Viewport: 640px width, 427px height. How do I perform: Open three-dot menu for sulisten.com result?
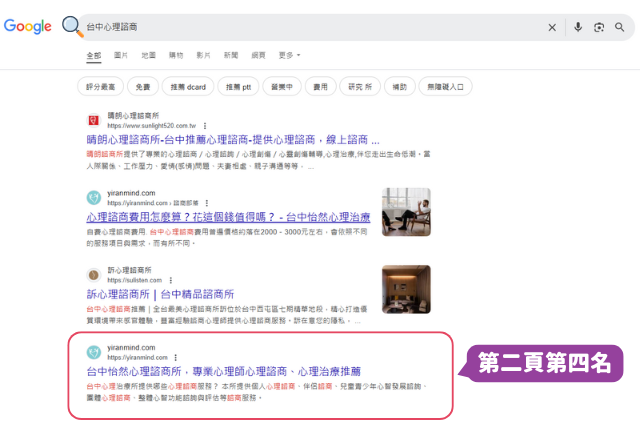171,280
